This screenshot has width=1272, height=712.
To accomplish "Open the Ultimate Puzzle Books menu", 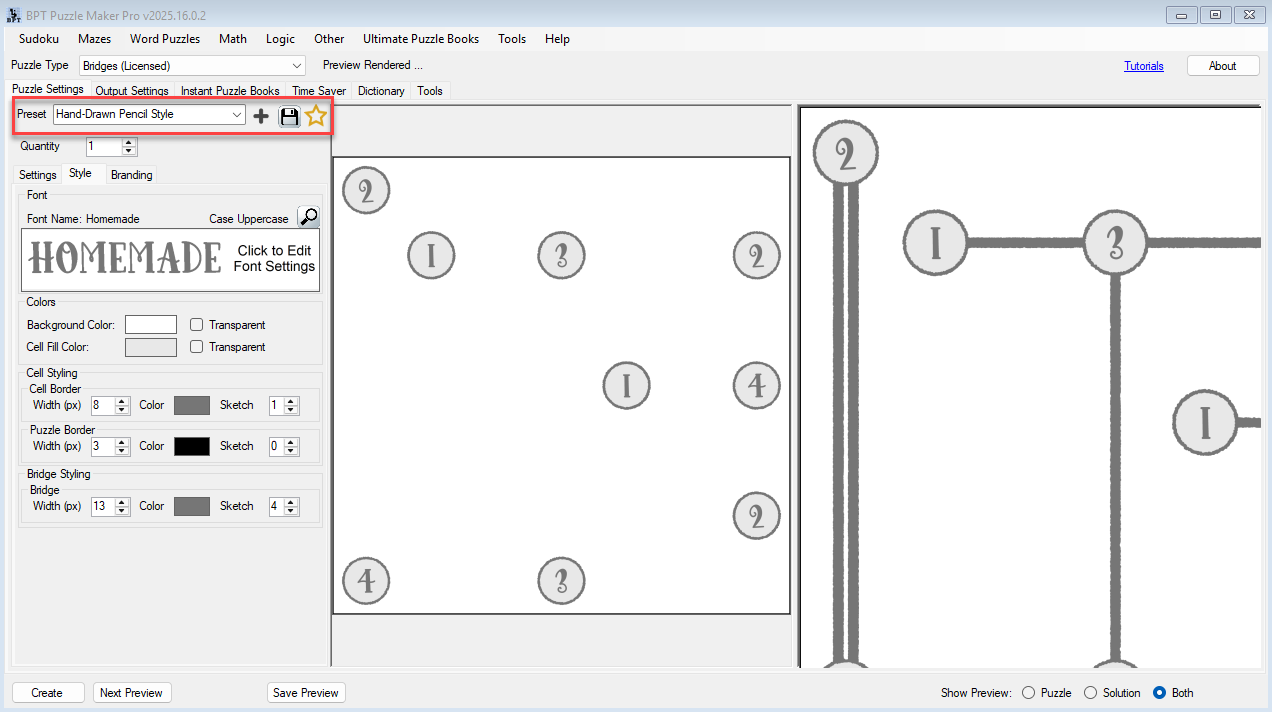I will [420, 39].
